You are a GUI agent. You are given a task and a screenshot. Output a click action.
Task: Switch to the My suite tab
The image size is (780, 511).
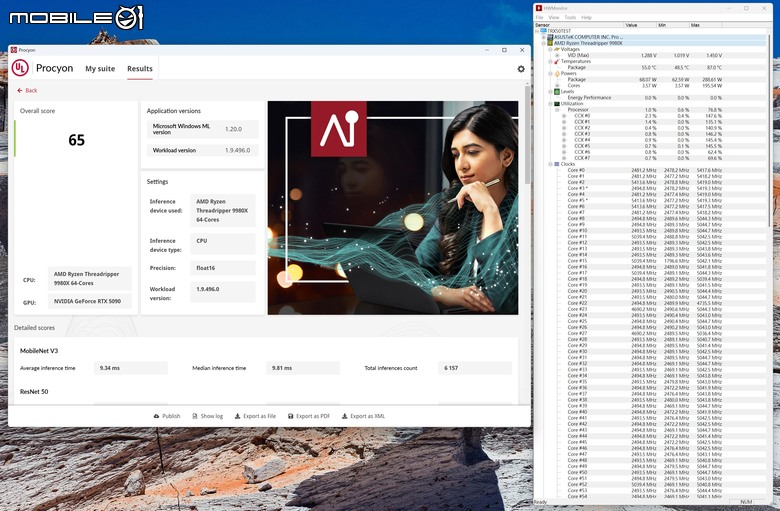click(100, 69)
